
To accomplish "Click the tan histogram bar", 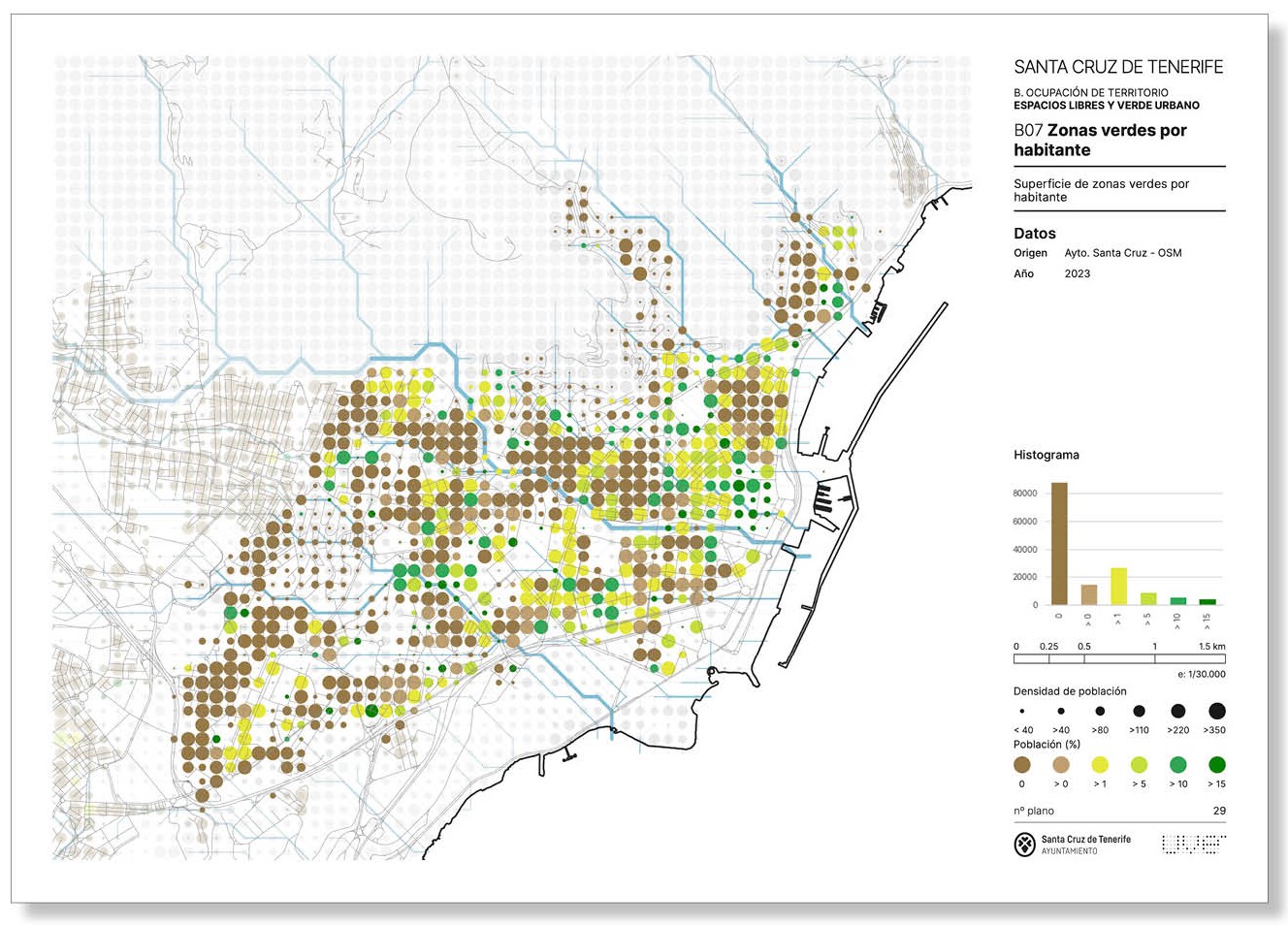I will pos(1089,594).
